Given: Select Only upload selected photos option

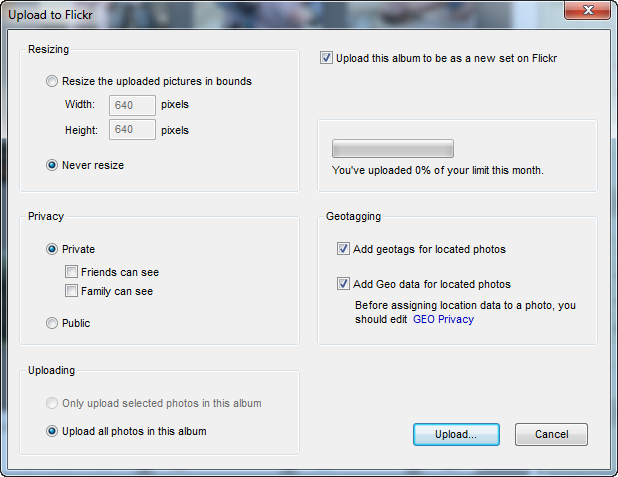Looking at the screenshot, I should 52,403.
